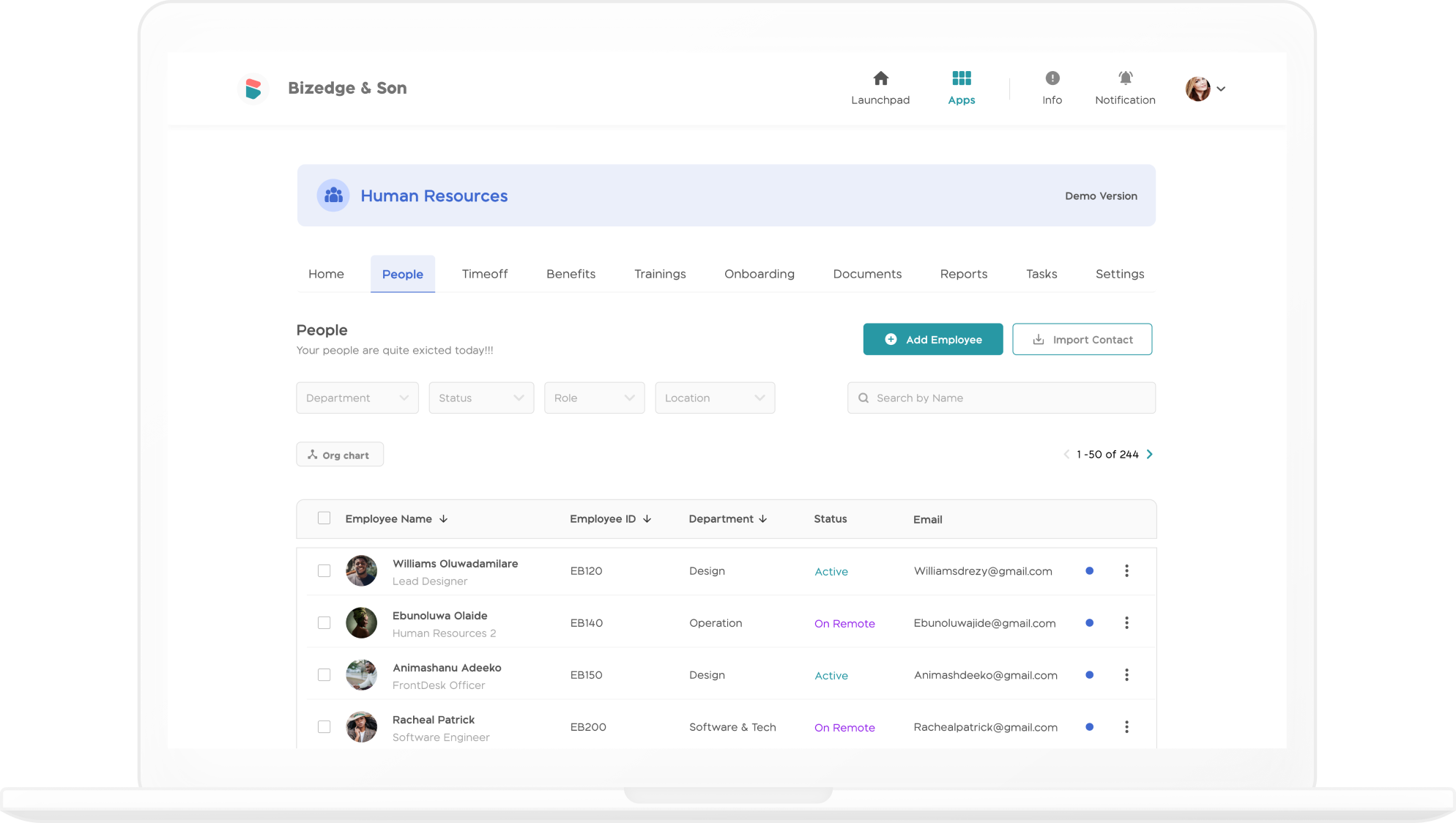1456x823 pixels.
Task: Click Ebunoluwa Olaide's avatar photo
Action: click(x=361, y=622)
